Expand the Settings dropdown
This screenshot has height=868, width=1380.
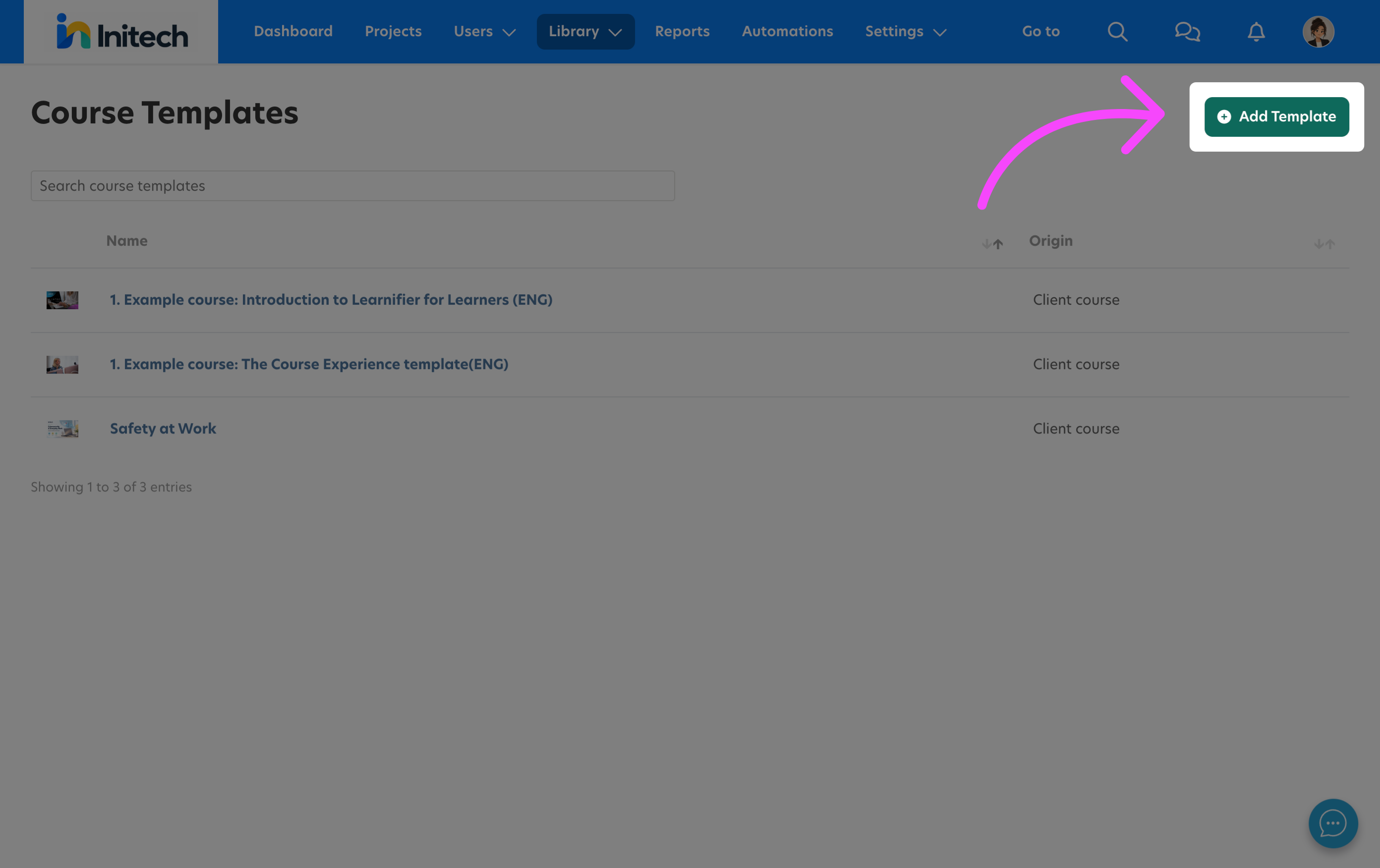pyautogui.click(x=906, y=32)
